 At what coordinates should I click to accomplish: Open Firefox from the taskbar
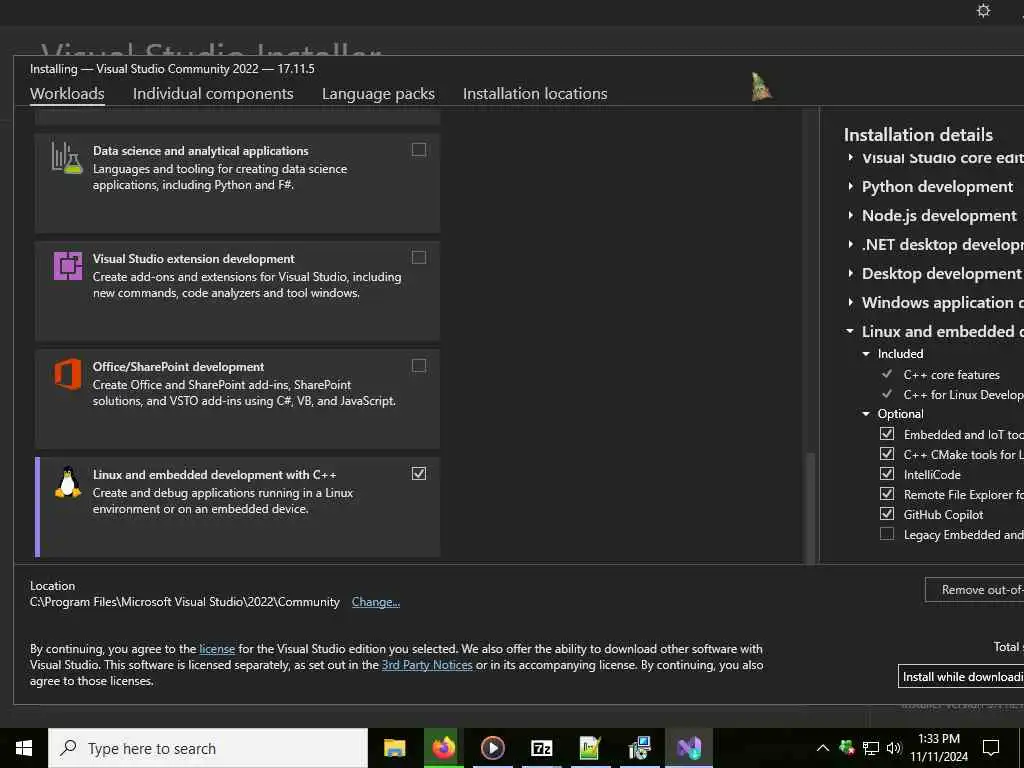[443, 748]
